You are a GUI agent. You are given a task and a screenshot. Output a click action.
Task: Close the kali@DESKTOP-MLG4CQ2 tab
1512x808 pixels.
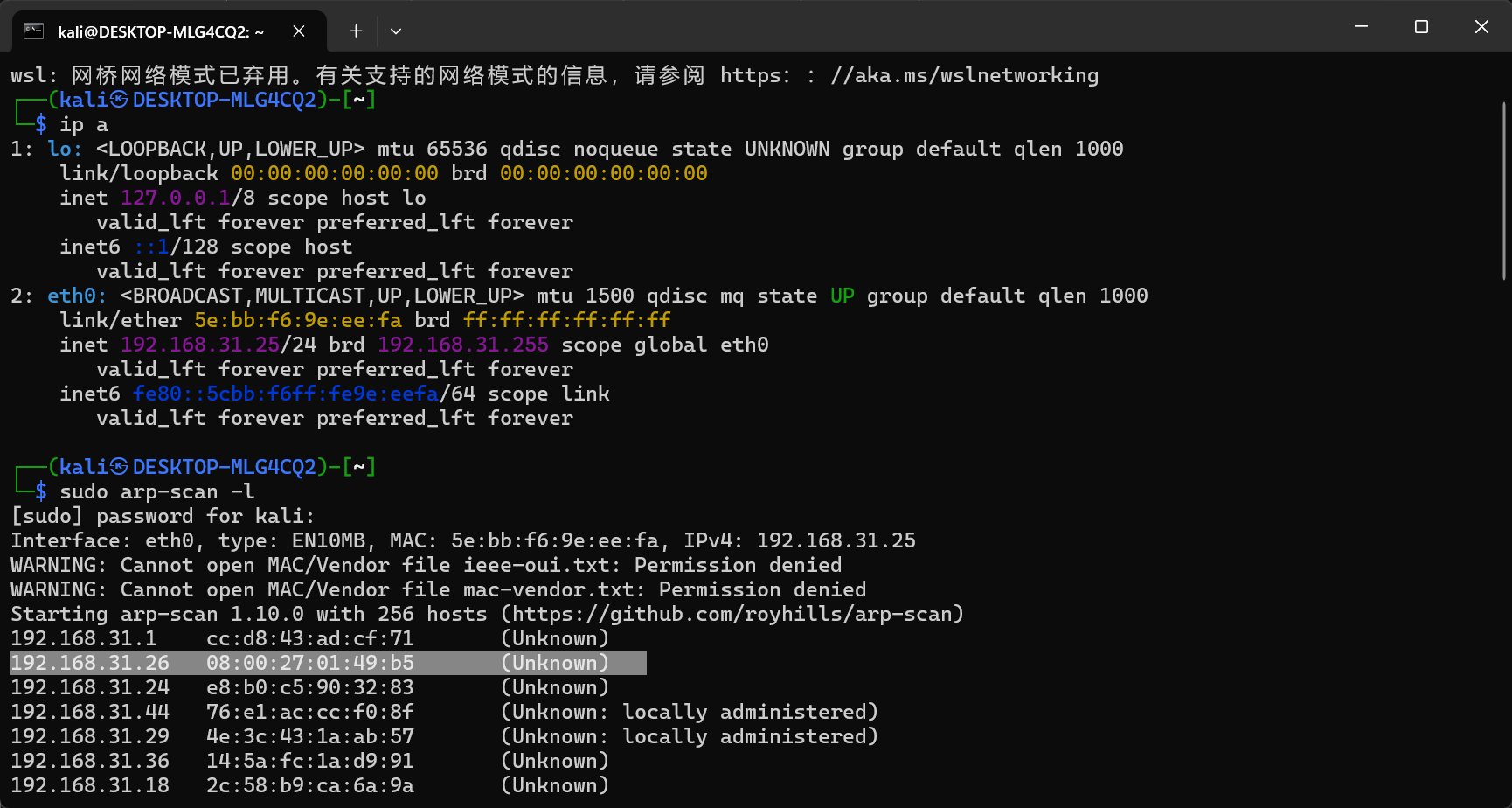[x=299, y=31]
